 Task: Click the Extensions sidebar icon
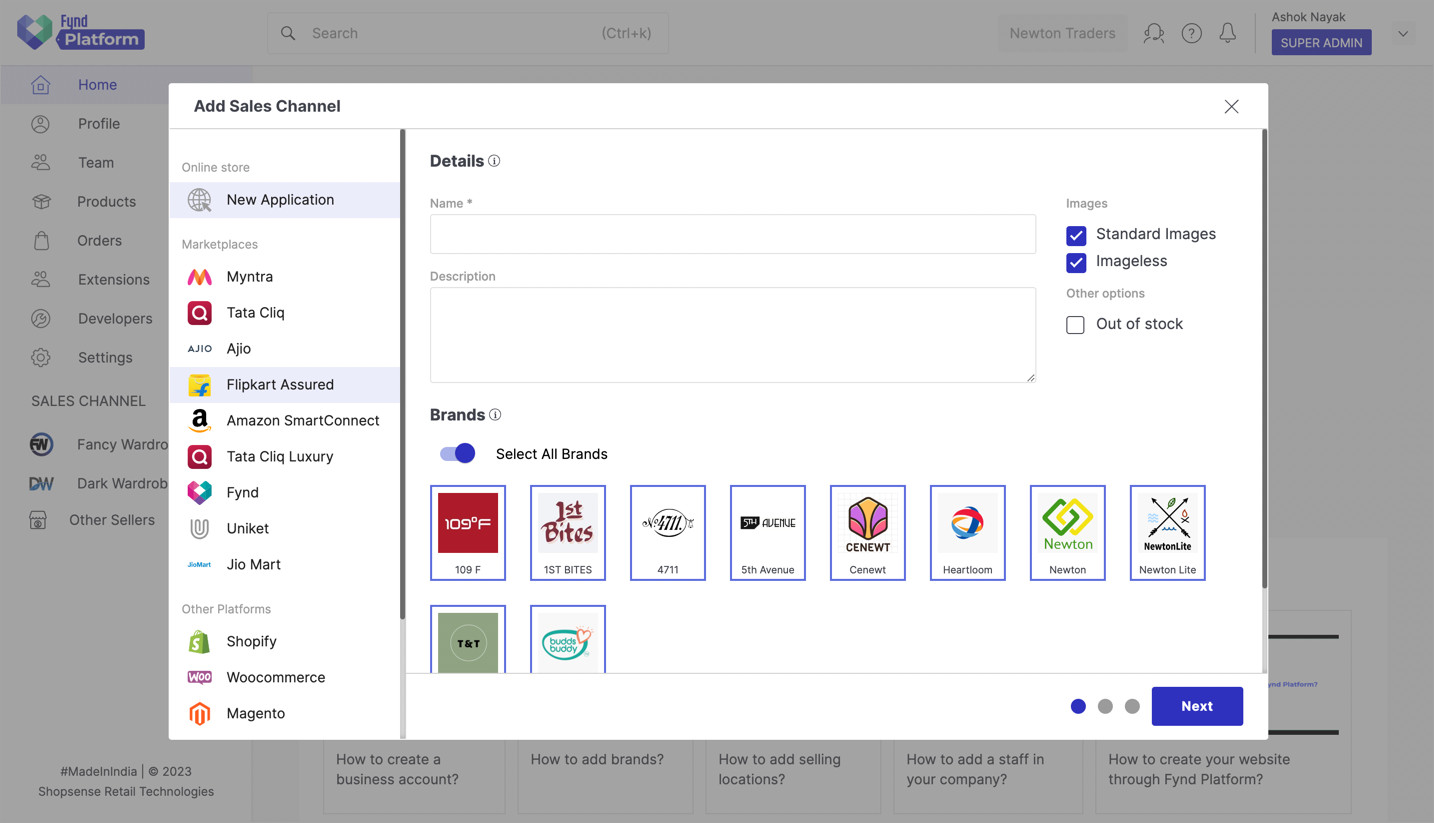tap(41, 280)
